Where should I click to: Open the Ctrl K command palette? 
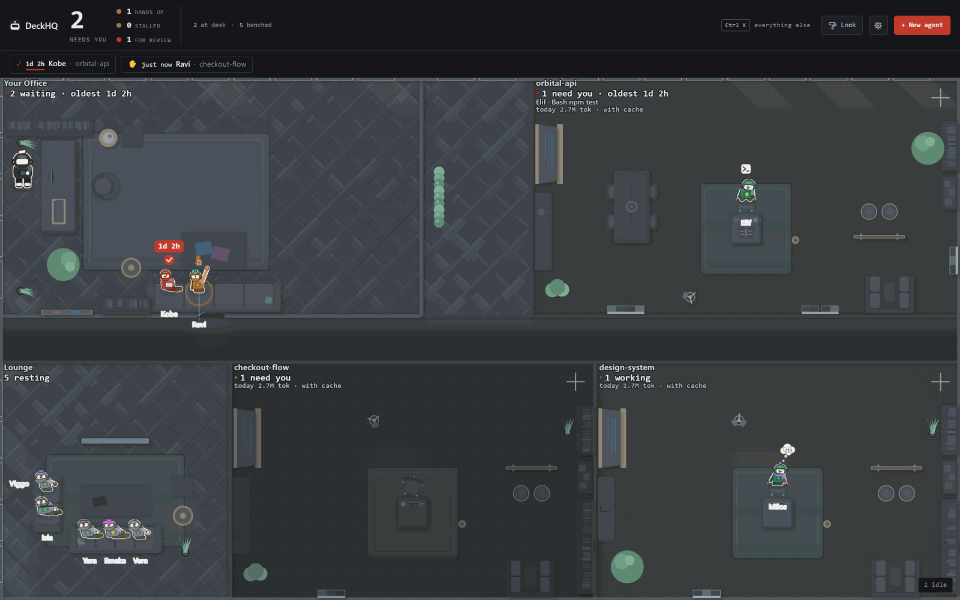tap(735, 25)
